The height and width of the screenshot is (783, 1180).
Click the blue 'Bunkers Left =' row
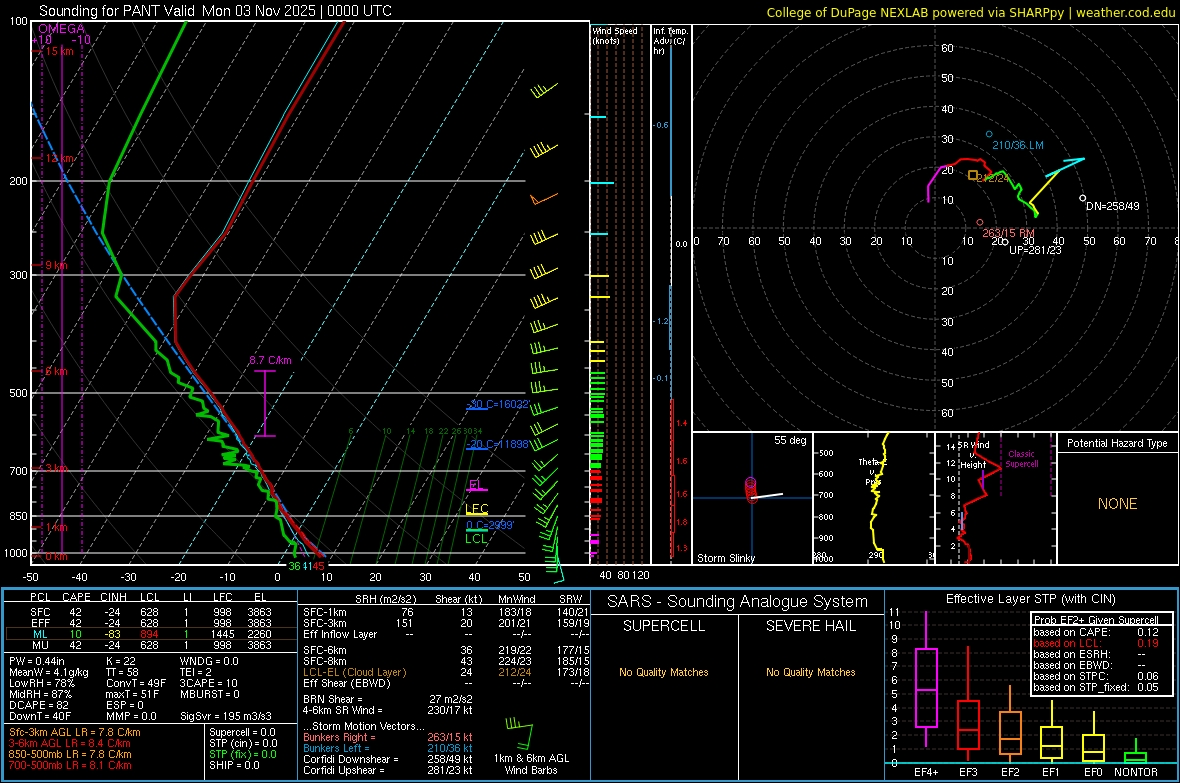tap(388, 748)
